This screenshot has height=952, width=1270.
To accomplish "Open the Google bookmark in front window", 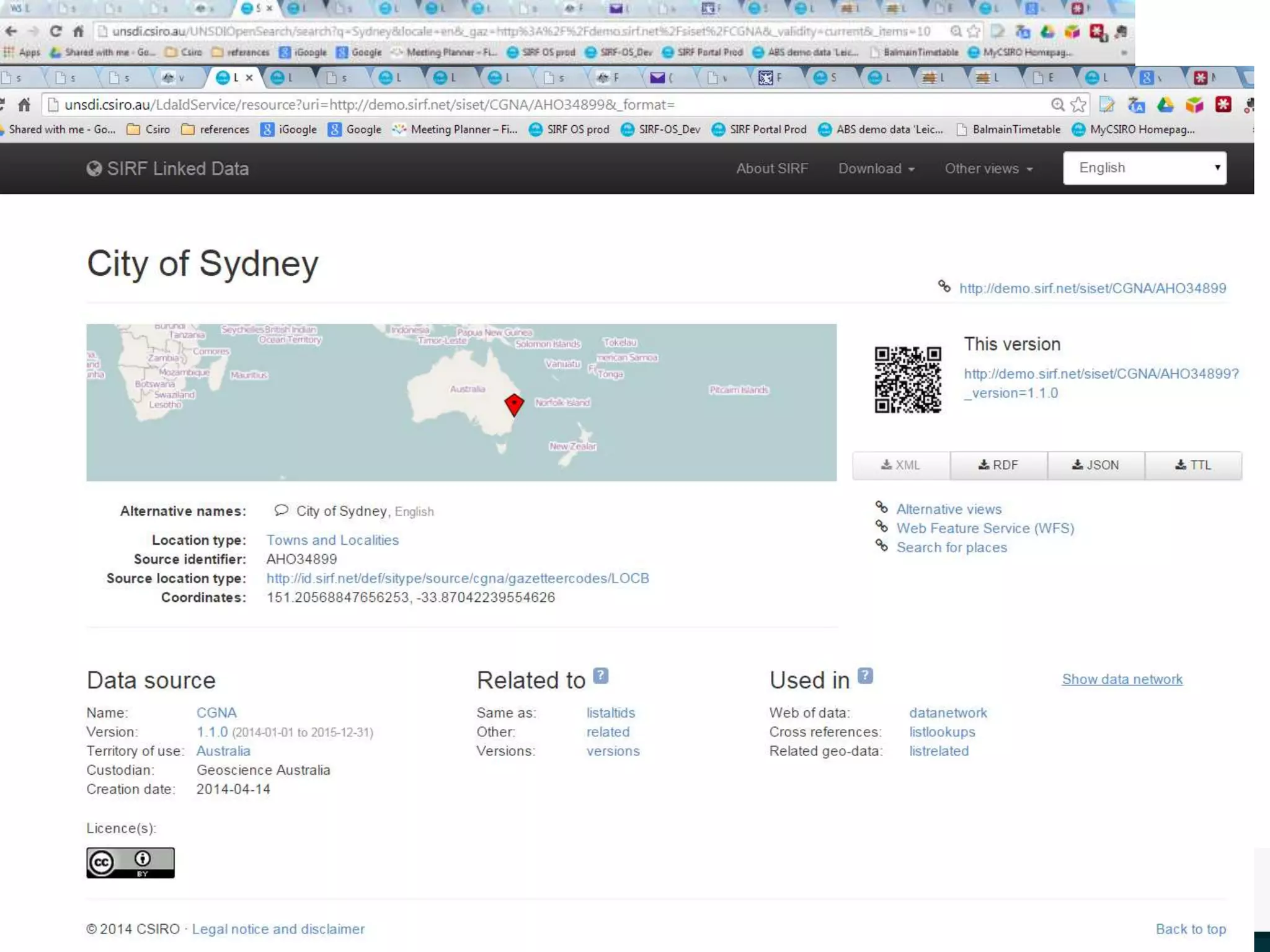I will tap(355, 130).
